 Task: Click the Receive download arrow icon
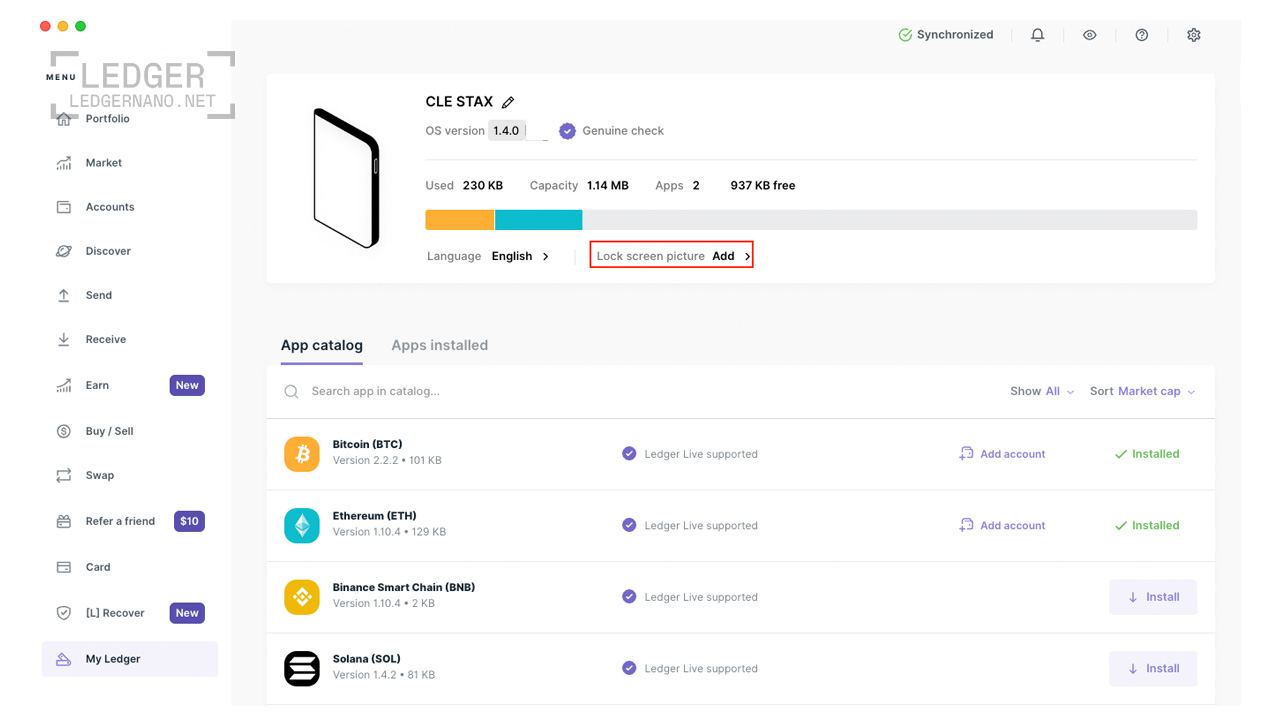[64, 339]
